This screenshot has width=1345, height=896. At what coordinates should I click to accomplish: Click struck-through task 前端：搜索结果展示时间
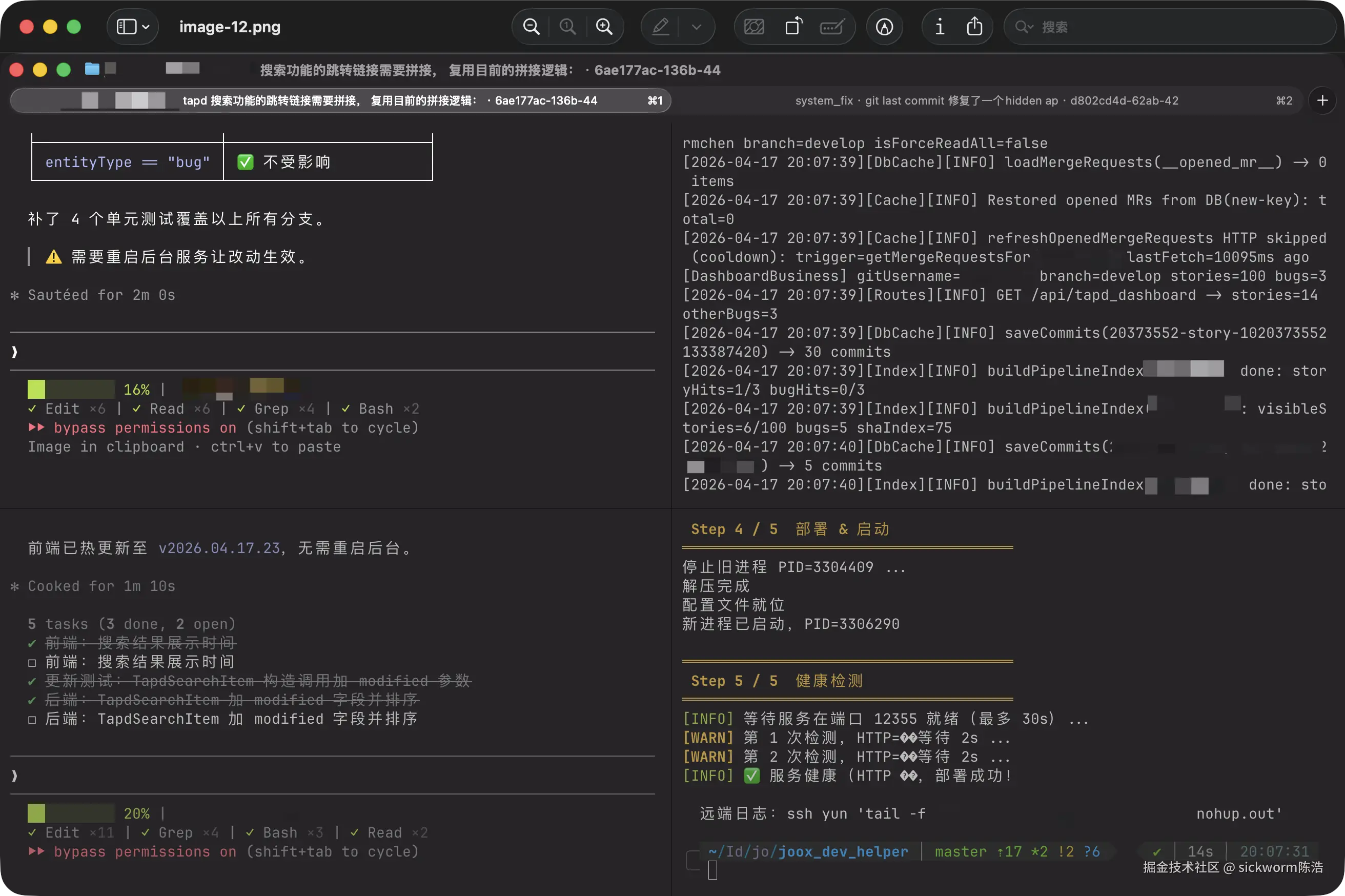(x=132, y=643)
